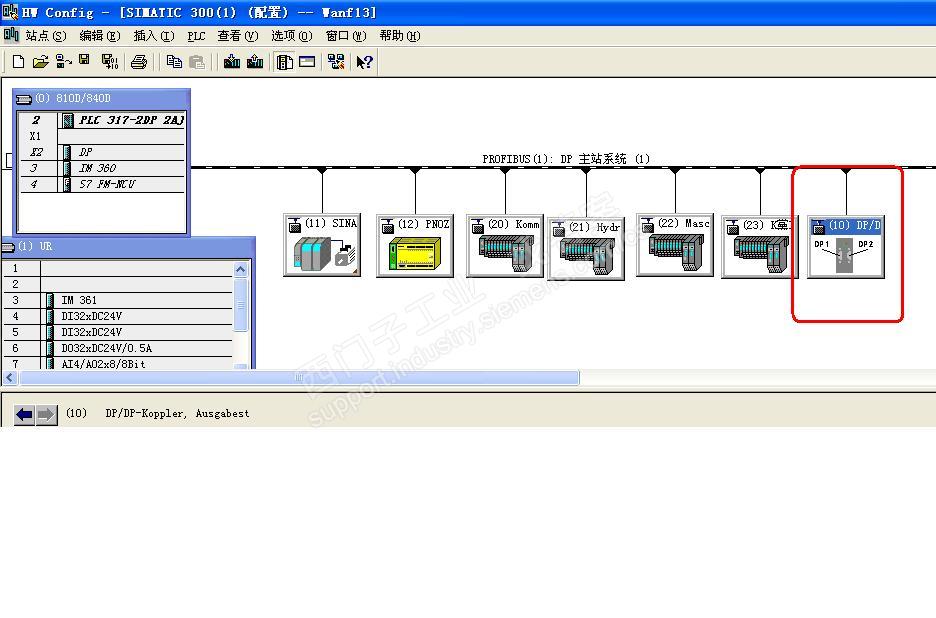This screenshot has height=618, width=936.
Task: Click the station window horizontal scrollbar thumb
Action: [x=299, y=377]
